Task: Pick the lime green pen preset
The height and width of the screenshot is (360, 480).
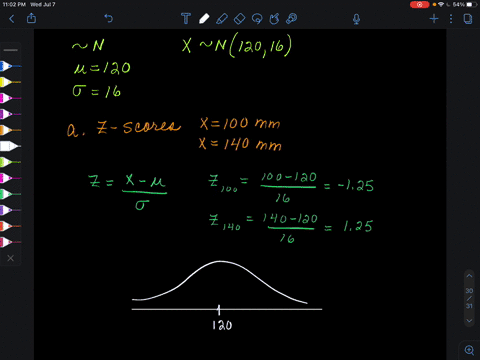Action: (x=10, y=162)
